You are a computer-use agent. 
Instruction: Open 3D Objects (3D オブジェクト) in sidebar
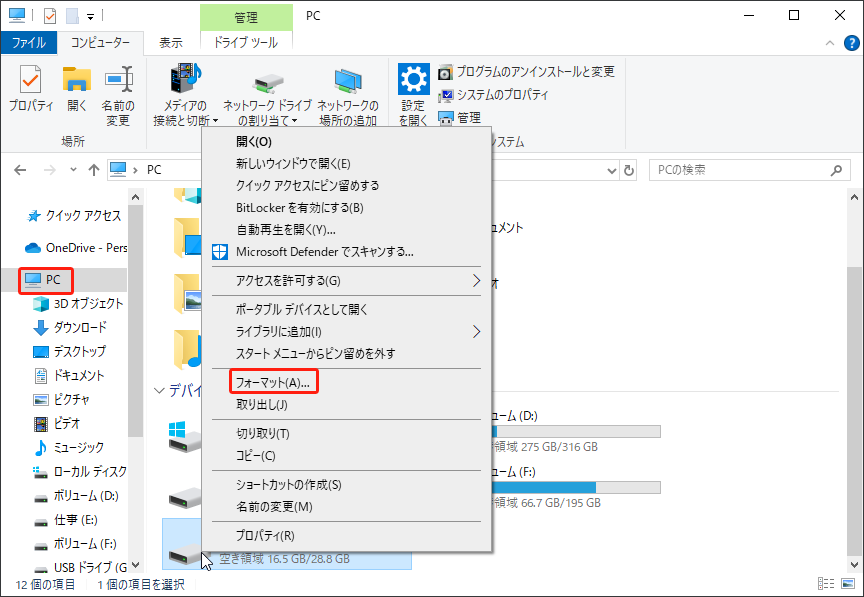(78, 303)
